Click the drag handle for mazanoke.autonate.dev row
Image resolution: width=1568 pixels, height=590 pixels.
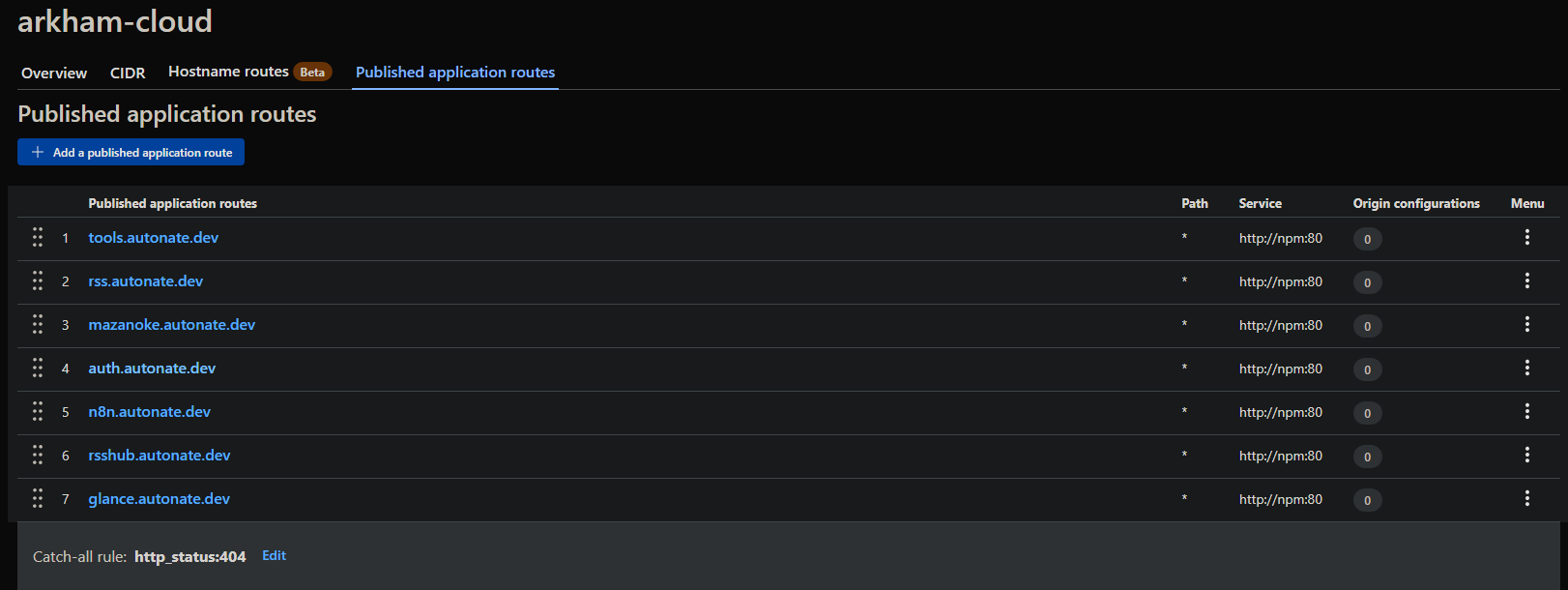tap(38, 324)
